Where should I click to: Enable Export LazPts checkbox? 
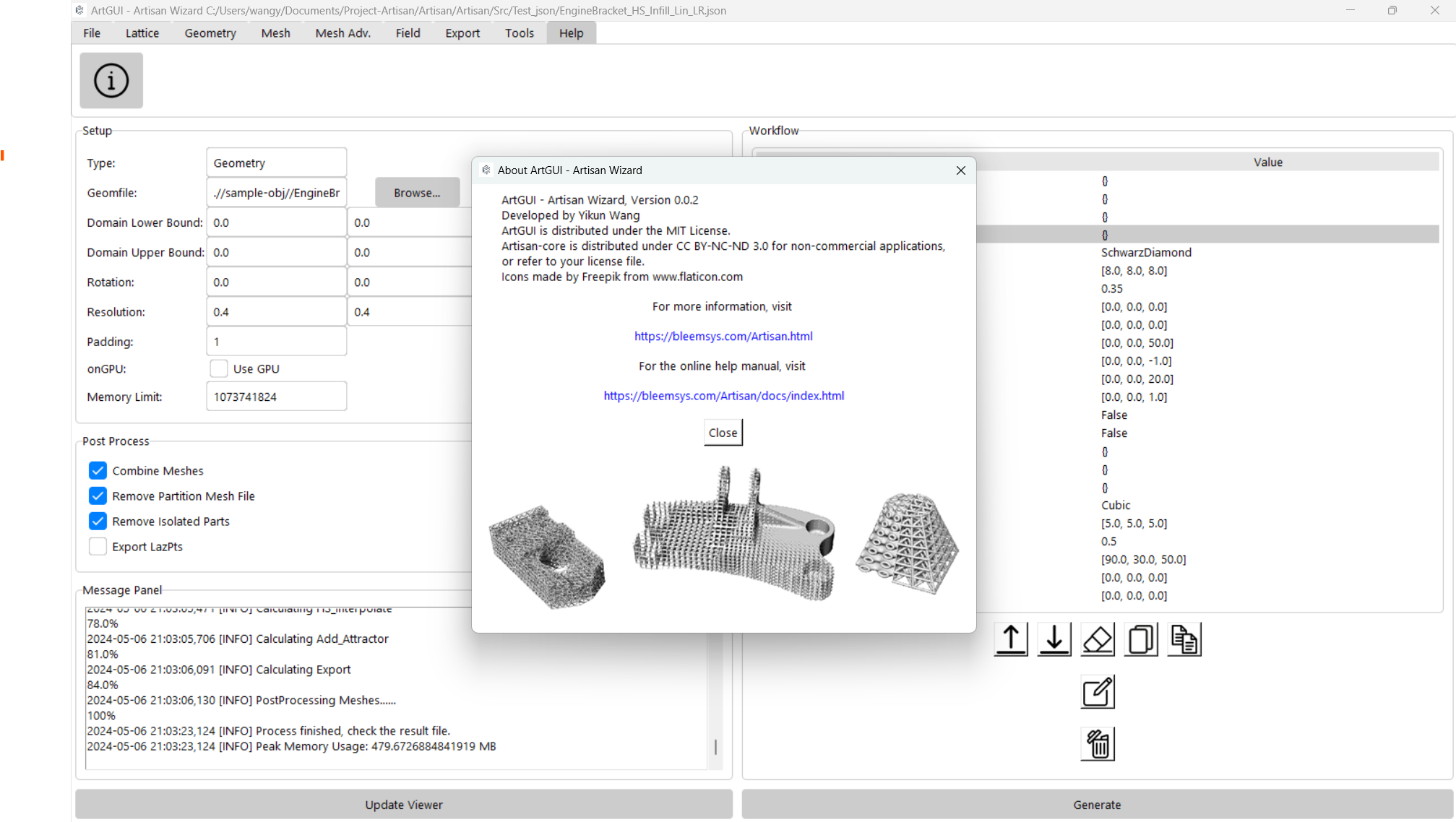(98, 547)
